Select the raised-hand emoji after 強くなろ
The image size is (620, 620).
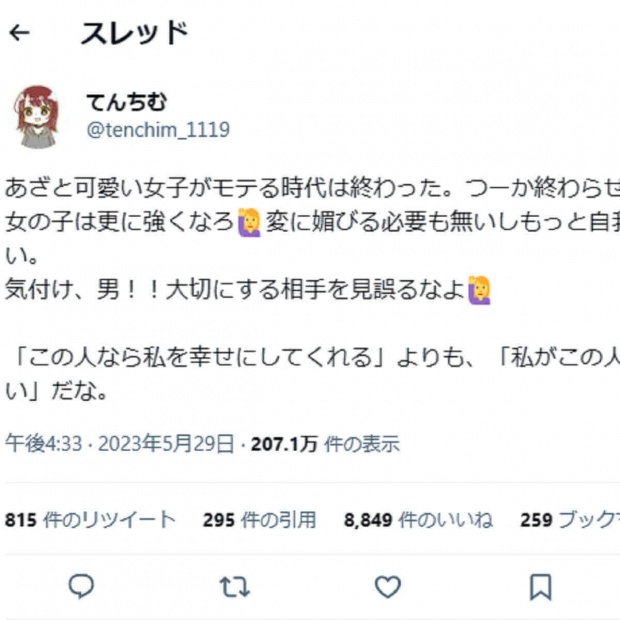[249, 223]
